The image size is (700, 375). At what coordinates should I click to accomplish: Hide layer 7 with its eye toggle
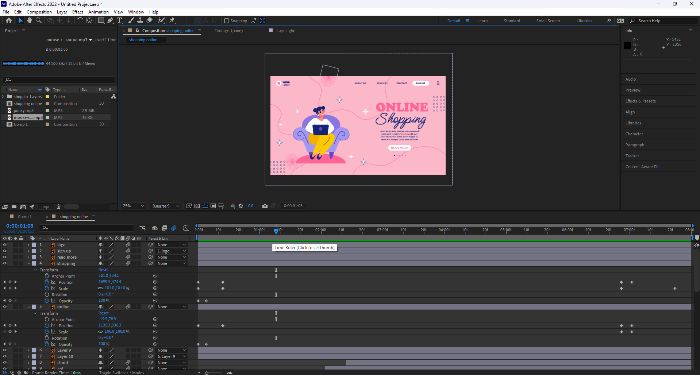point(4,357)
